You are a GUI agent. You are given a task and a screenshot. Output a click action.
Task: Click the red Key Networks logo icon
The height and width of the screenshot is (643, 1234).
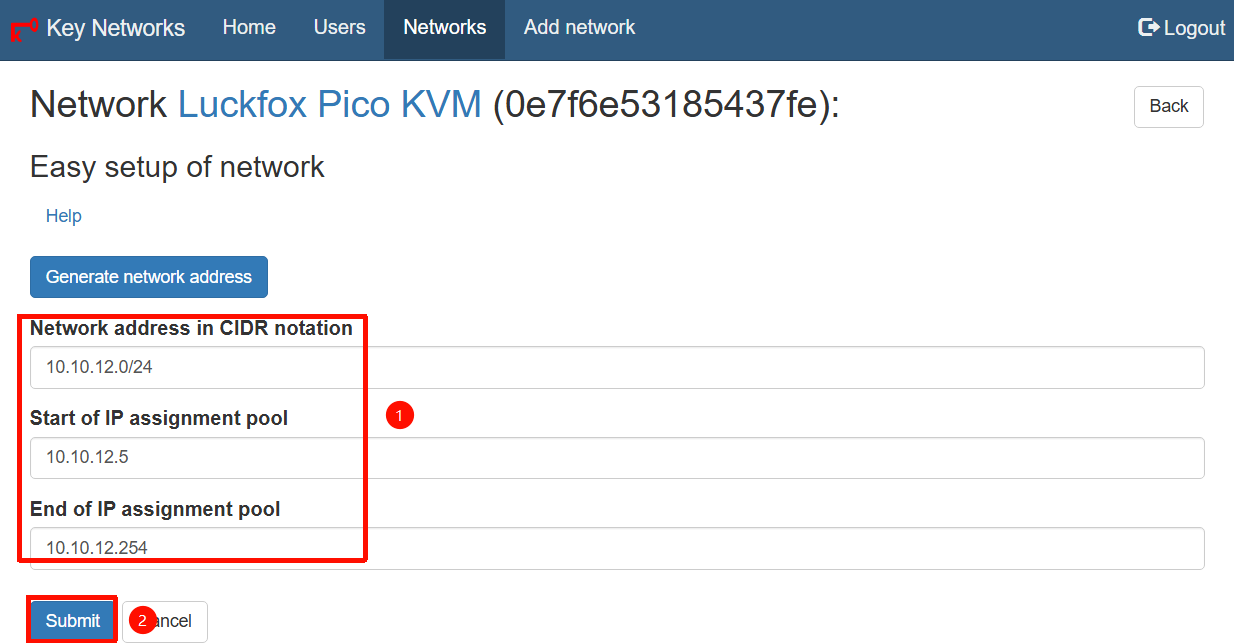(x=24, y=28)
